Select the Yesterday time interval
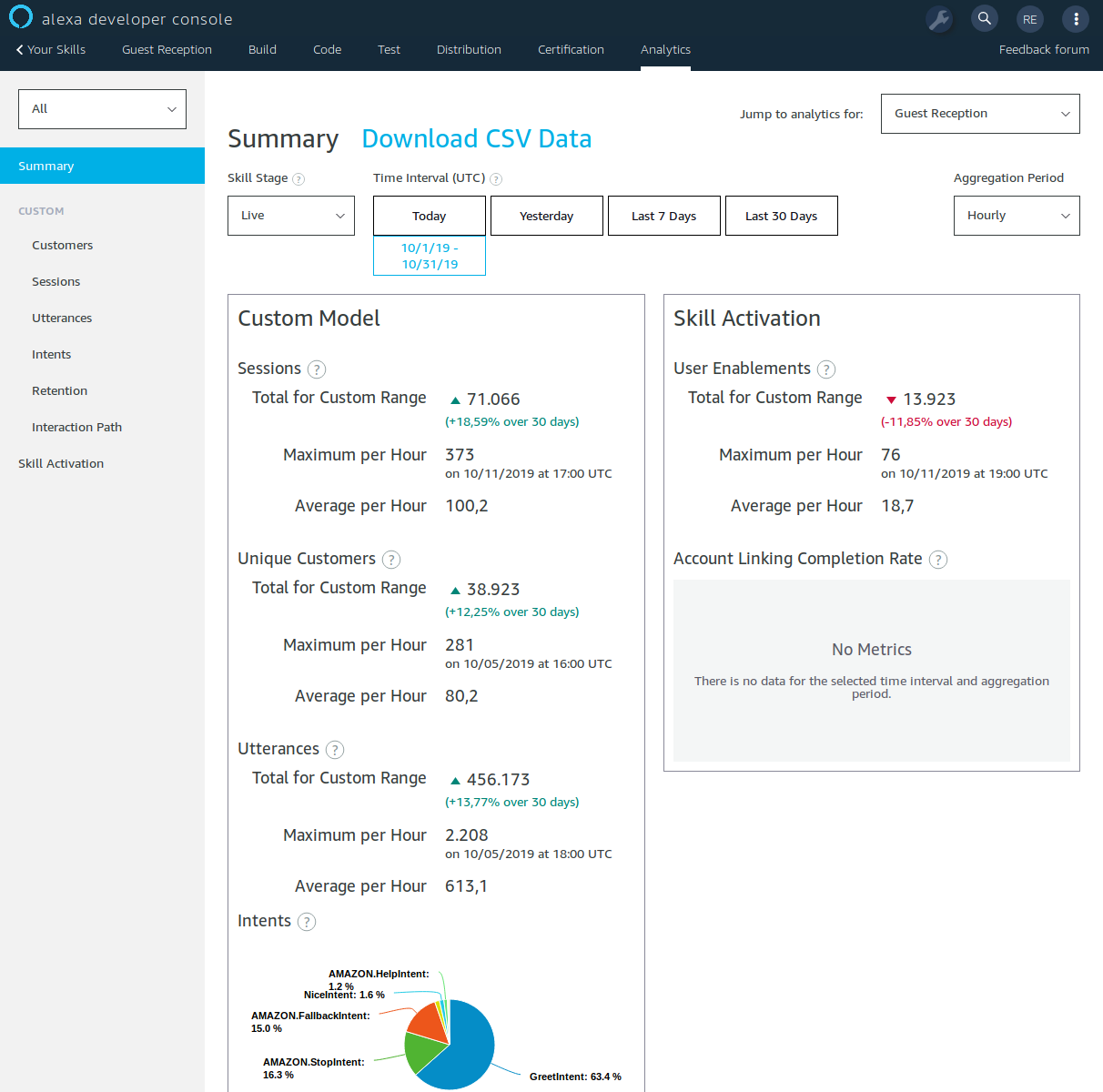The image size is (1103, 1092). point(546,216)
